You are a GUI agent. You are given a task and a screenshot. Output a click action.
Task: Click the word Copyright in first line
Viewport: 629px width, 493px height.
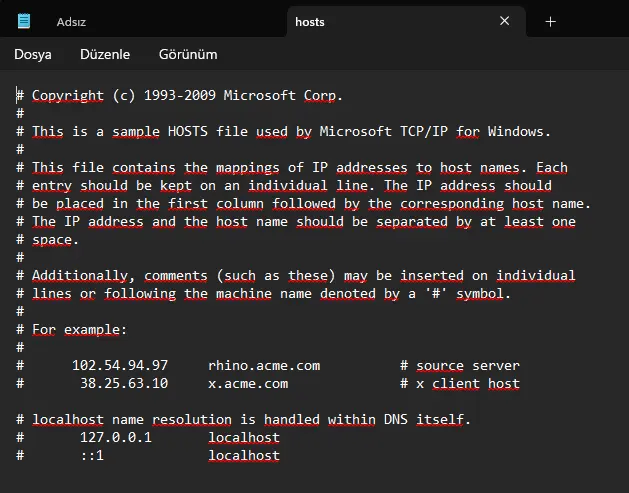(67, 95)
